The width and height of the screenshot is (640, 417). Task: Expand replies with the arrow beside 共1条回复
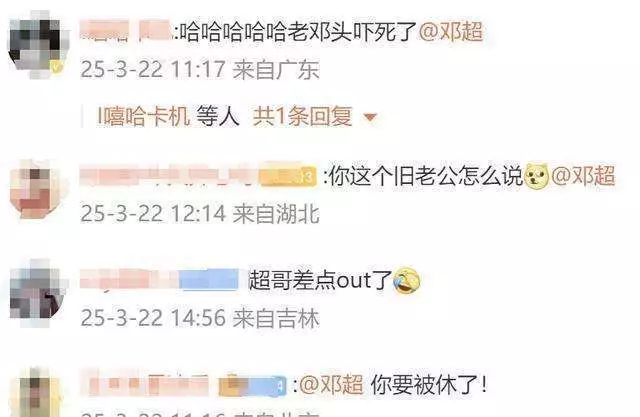[370, 118]
